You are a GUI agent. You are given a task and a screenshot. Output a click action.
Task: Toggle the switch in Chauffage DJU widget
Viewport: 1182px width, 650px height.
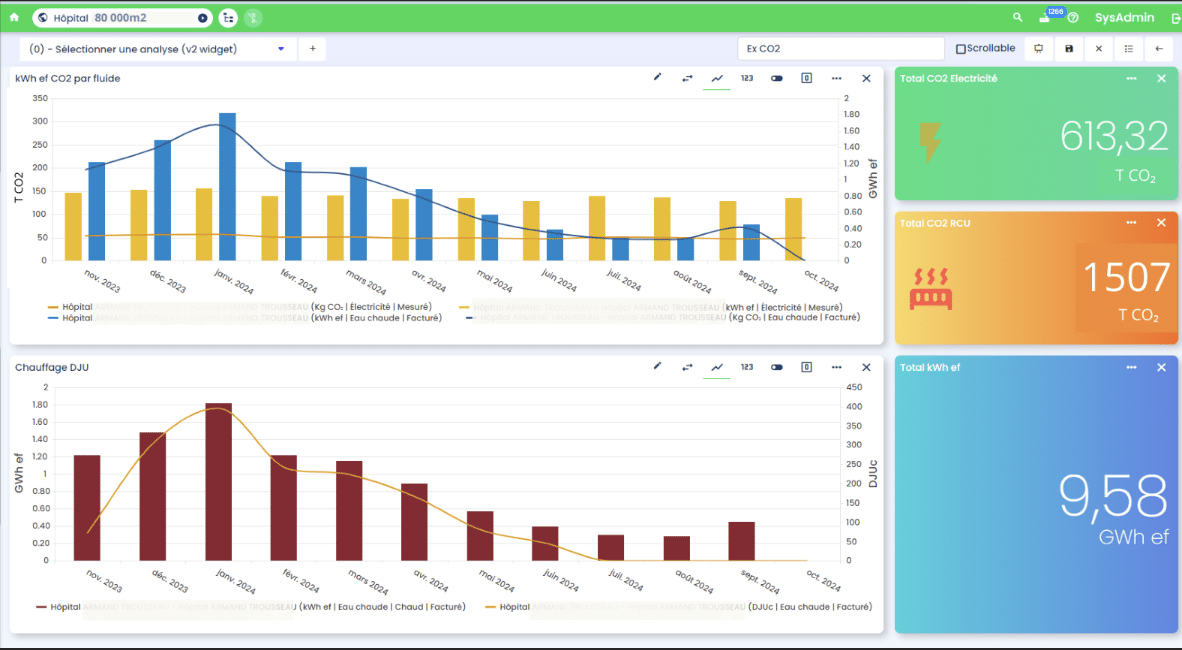(x=777, y=367)
